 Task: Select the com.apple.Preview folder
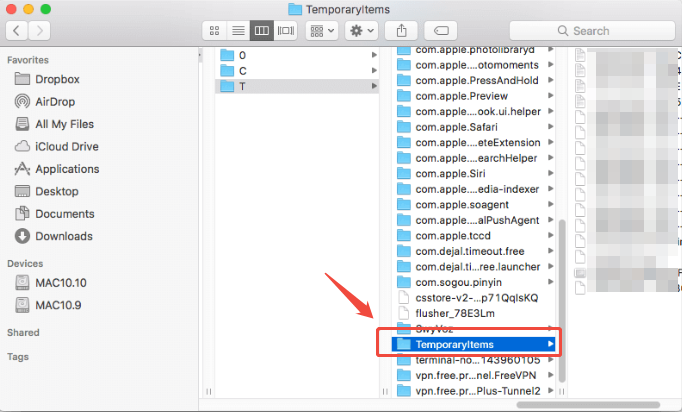(474, 96)
